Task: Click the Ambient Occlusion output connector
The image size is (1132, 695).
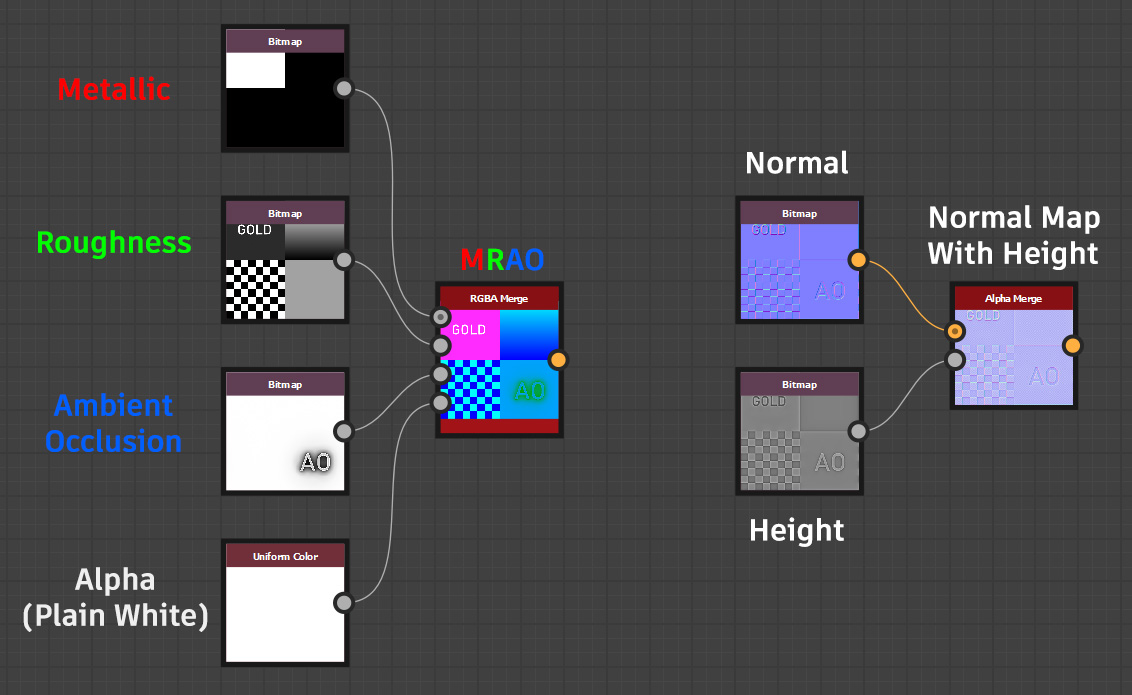Action: 344,431
